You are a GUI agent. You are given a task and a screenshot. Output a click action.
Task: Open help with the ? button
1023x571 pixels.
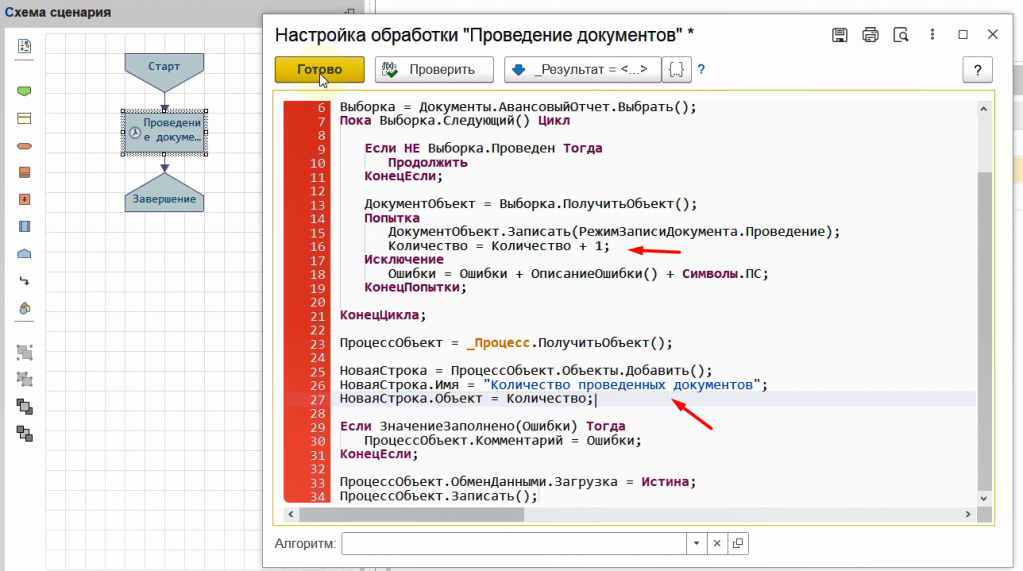(977, 70)
